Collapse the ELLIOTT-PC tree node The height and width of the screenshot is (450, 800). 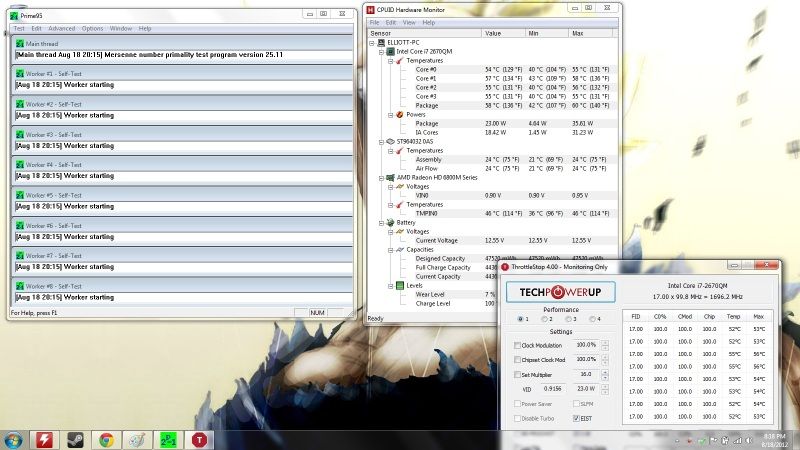tap(372, 43)
